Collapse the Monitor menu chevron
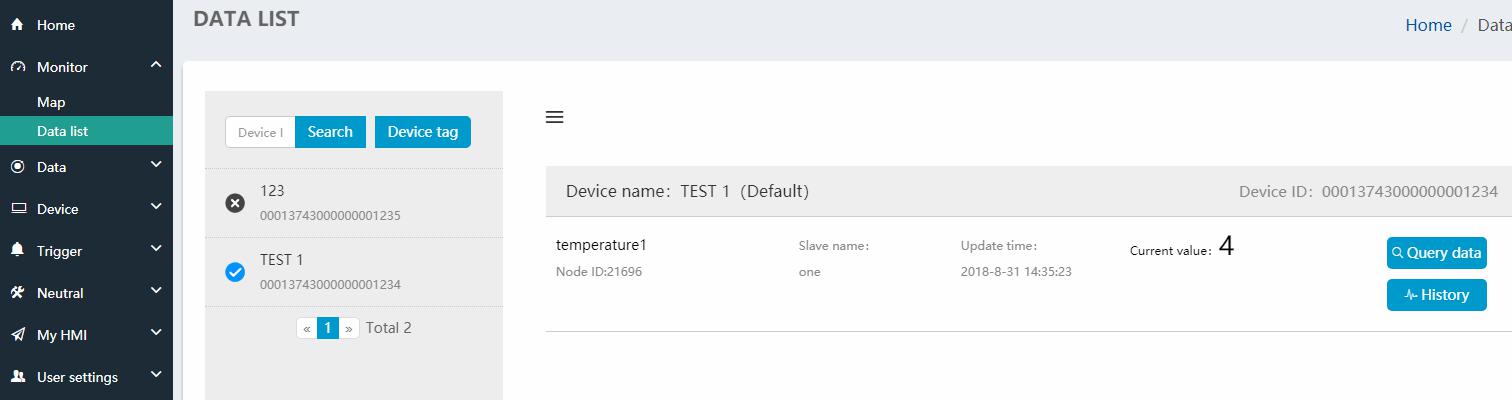 [x=156, y=66]
